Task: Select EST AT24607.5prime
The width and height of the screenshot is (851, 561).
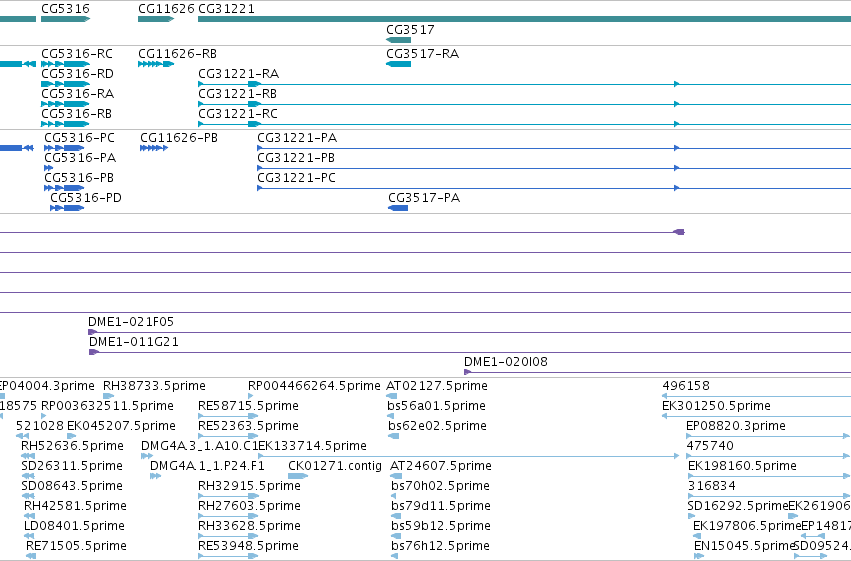Action: pos(441,466)
